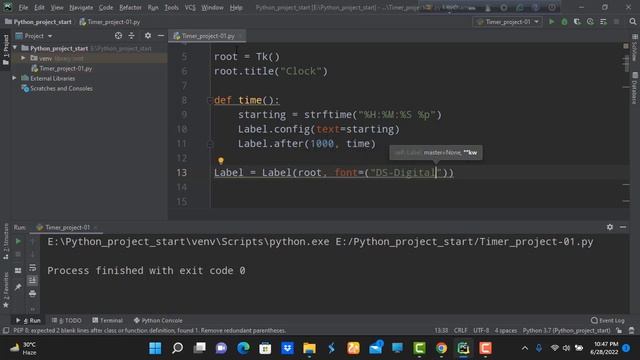Open File Explorer from taskbar
Screen dimensions: 640x360
pos(309,348)
